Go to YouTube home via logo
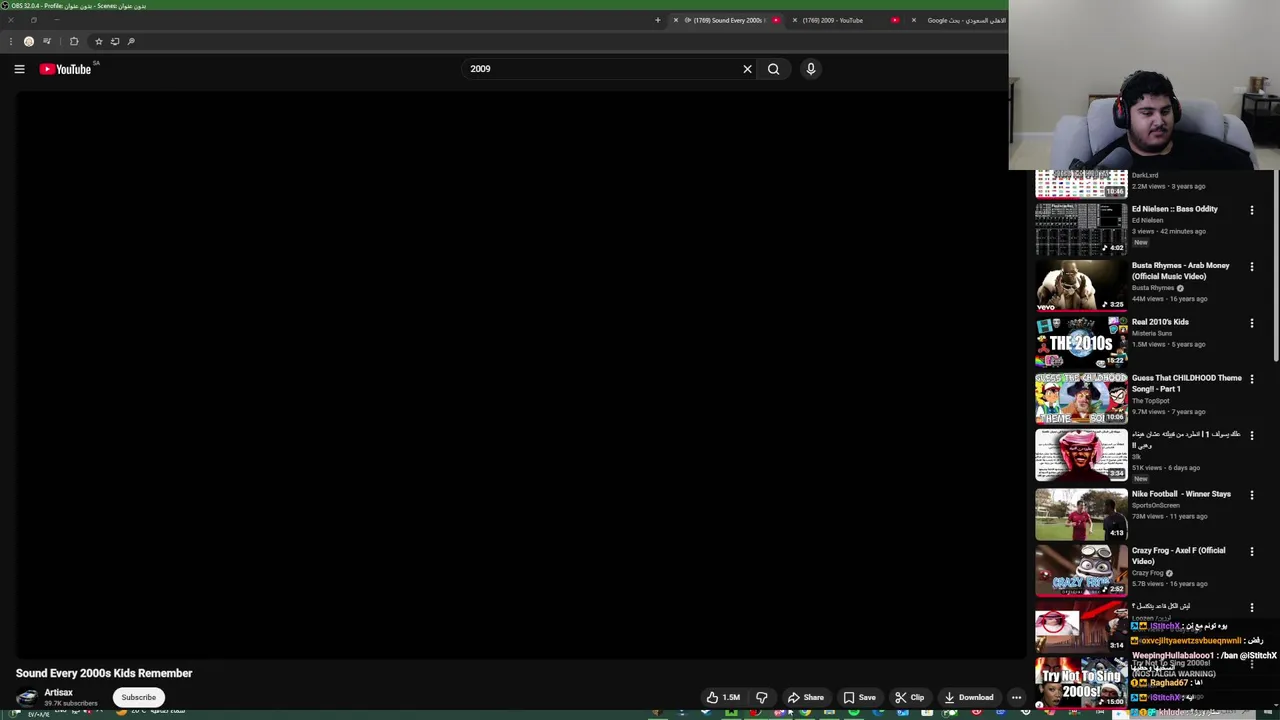The image size is (1280, 720). tap(65, 69)
